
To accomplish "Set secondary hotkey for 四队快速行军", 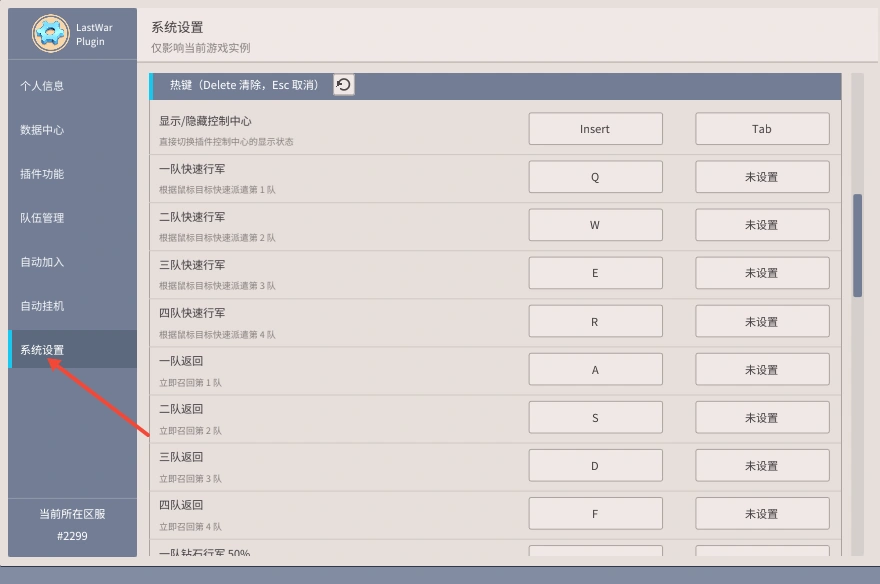I will coord(762,321).
